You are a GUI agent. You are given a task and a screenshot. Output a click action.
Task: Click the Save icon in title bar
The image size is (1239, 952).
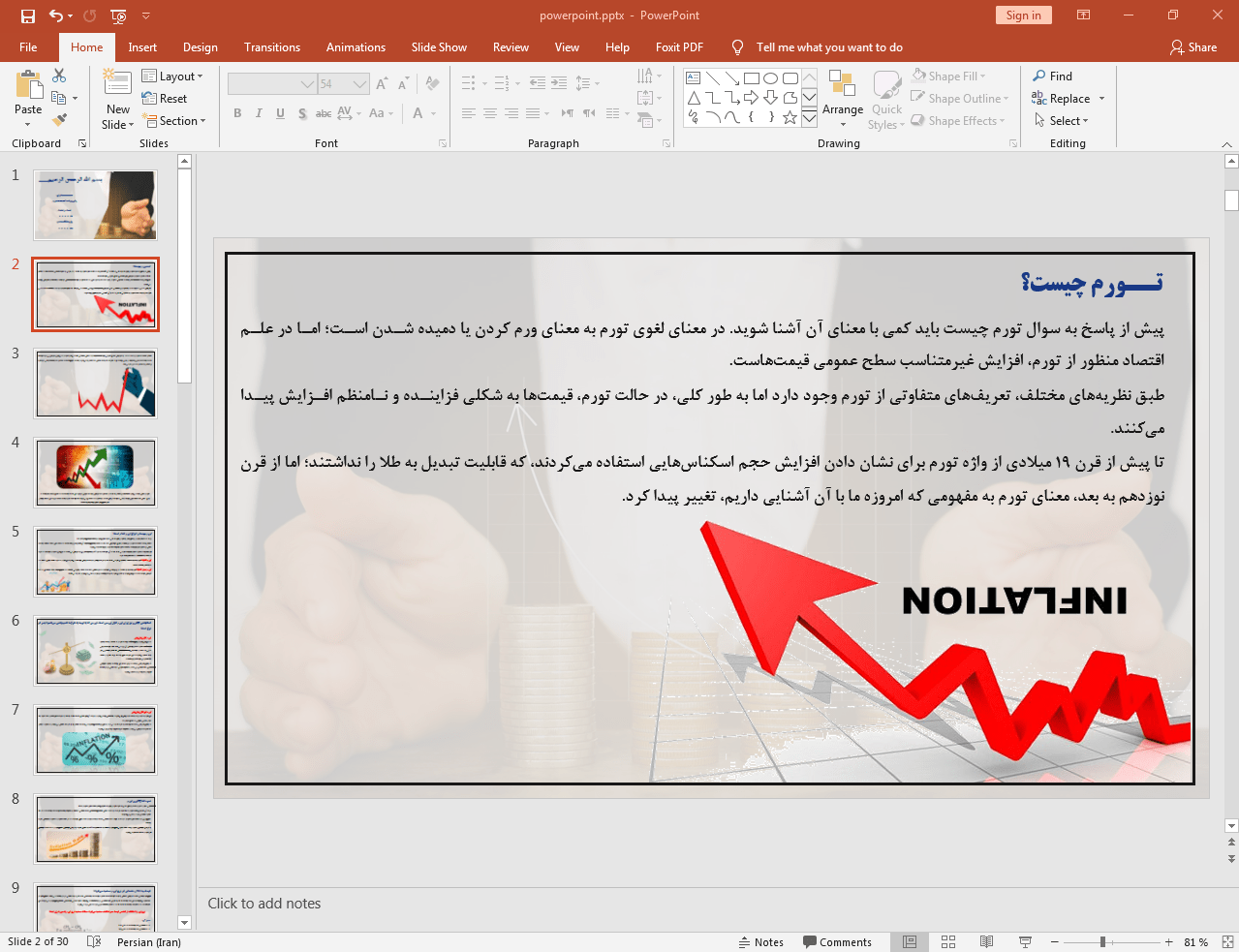point(27,15)
